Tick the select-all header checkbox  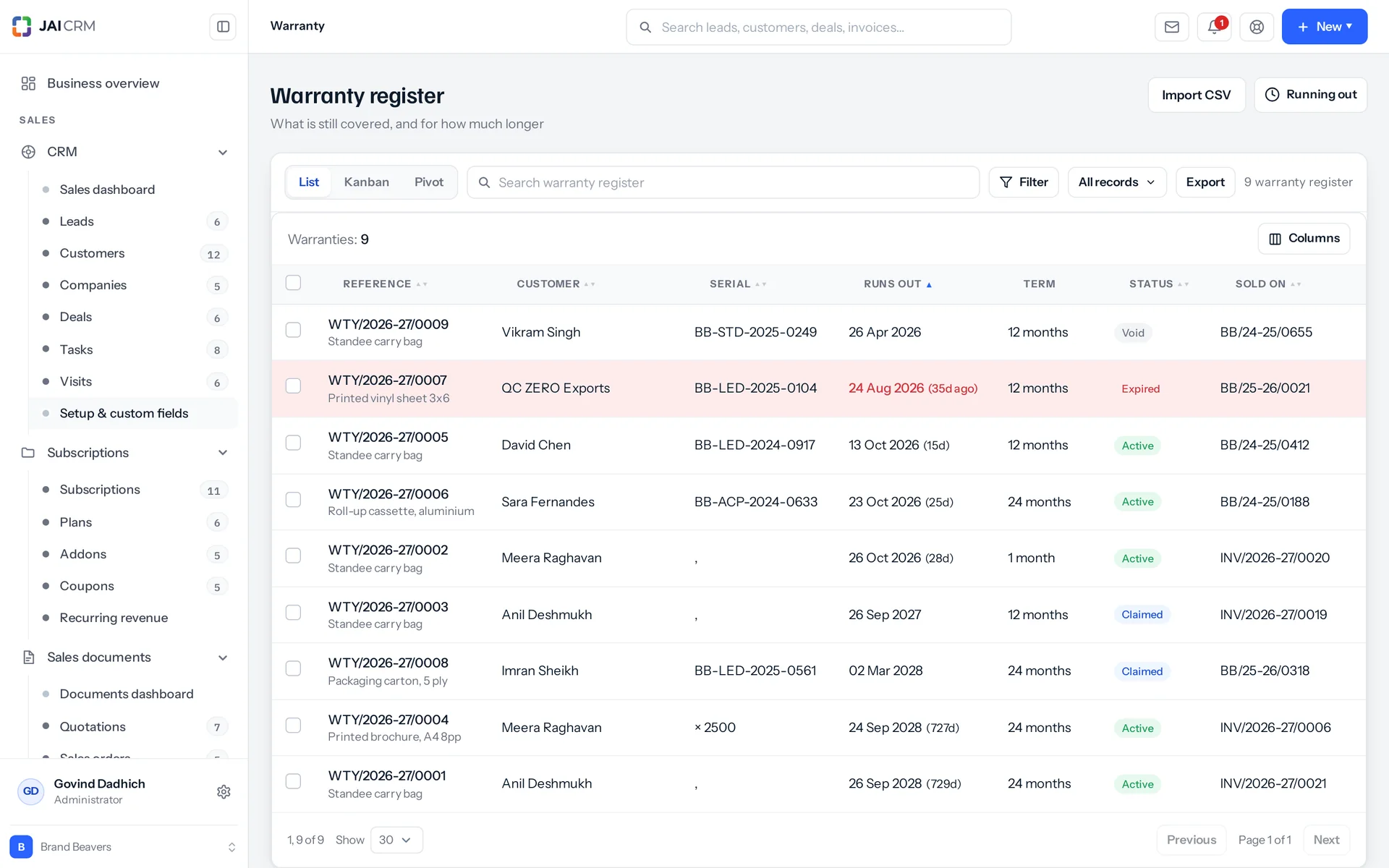click(x=293, y=283)
